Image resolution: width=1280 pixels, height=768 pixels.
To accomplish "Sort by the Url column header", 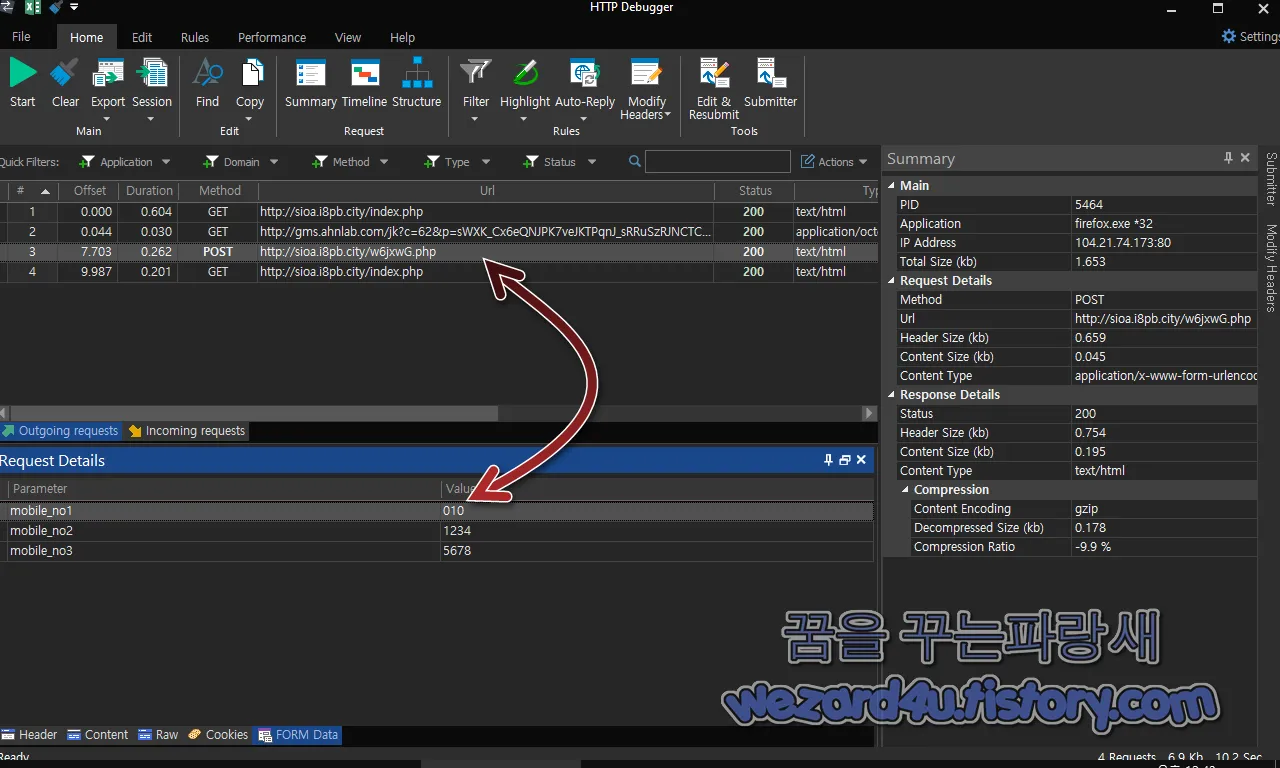I will [487, 191].
